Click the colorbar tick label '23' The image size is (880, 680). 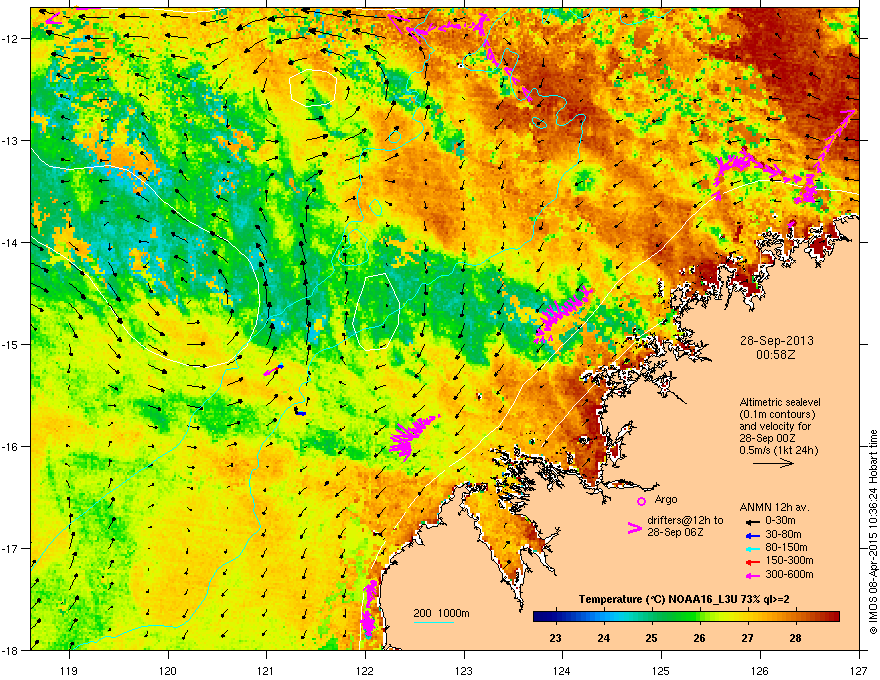(x=555, y=638)
